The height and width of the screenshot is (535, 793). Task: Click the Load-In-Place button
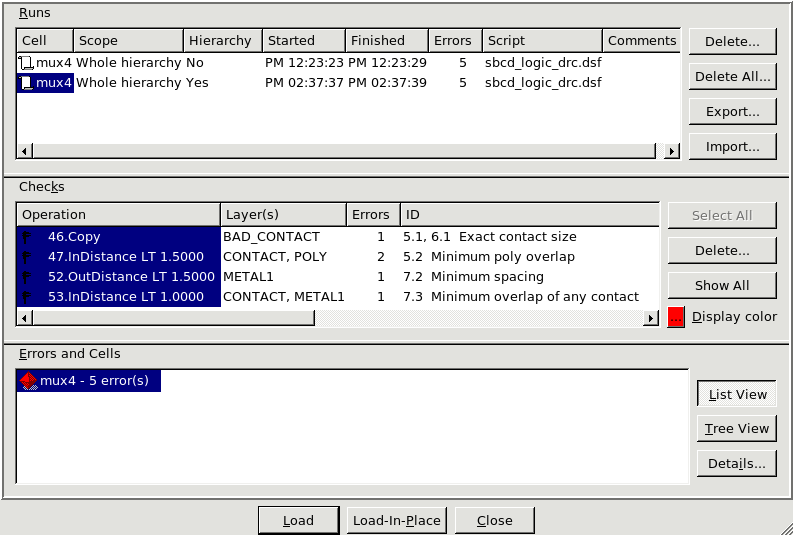397,520
